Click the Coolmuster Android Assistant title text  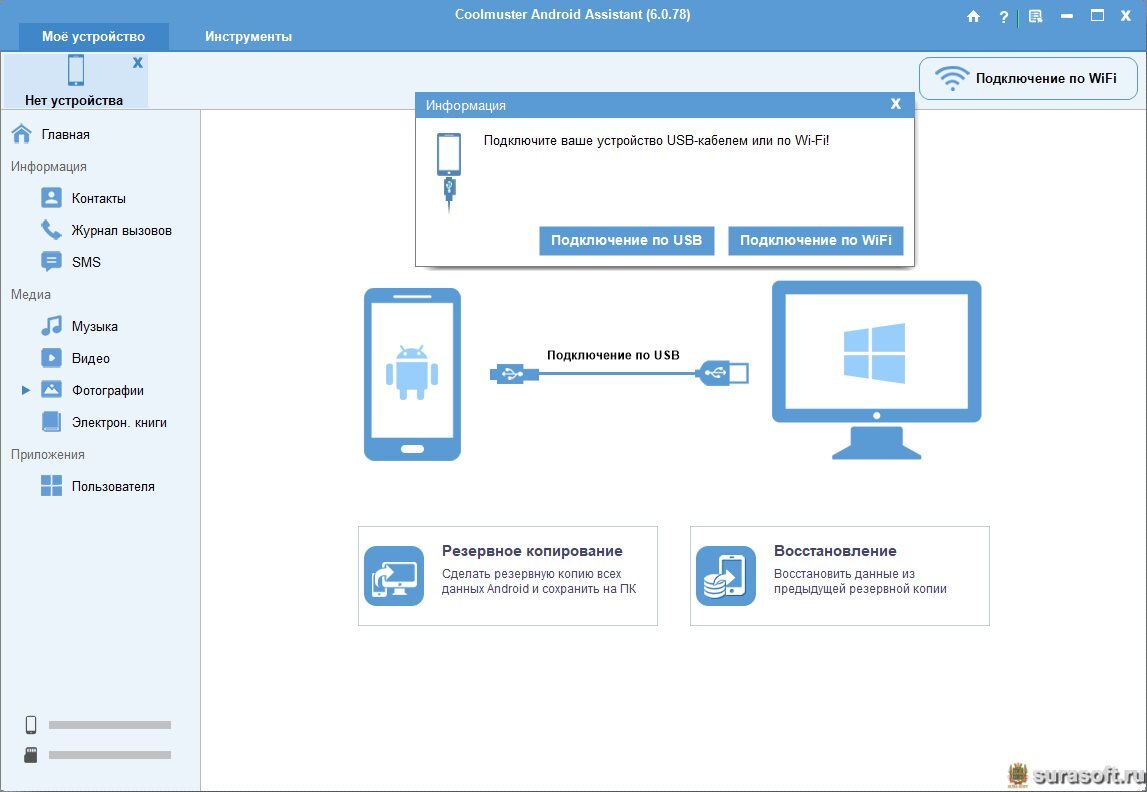click(x=573, y=15)
